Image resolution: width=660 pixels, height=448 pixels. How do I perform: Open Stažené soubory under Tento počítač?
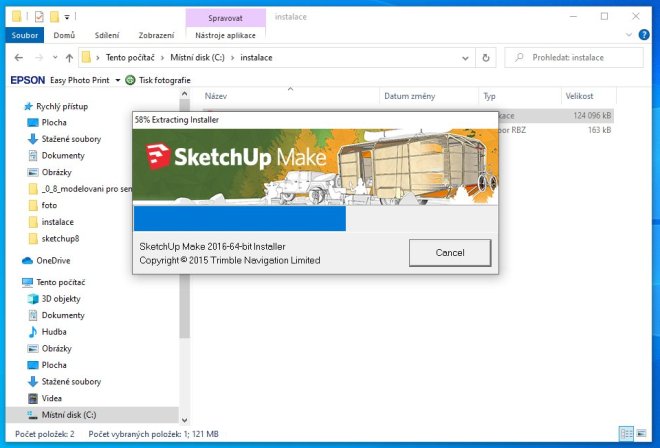click(71, 382)
